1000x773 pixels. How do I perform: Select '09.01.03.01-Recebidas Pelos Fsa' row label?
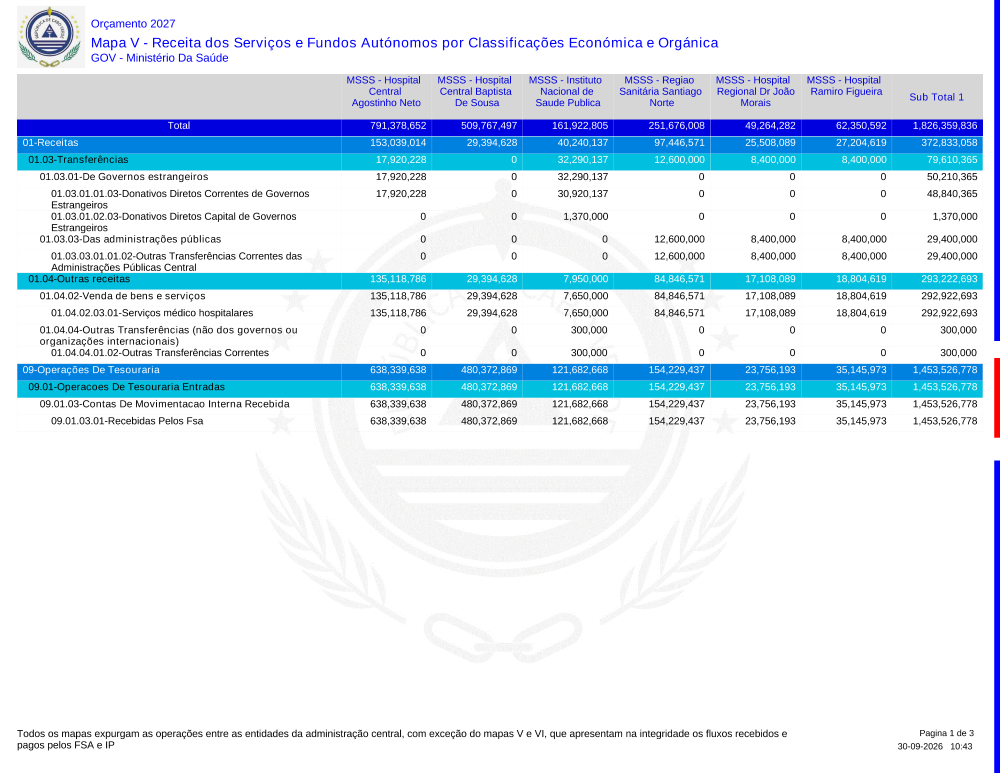(x=127, y=421)
